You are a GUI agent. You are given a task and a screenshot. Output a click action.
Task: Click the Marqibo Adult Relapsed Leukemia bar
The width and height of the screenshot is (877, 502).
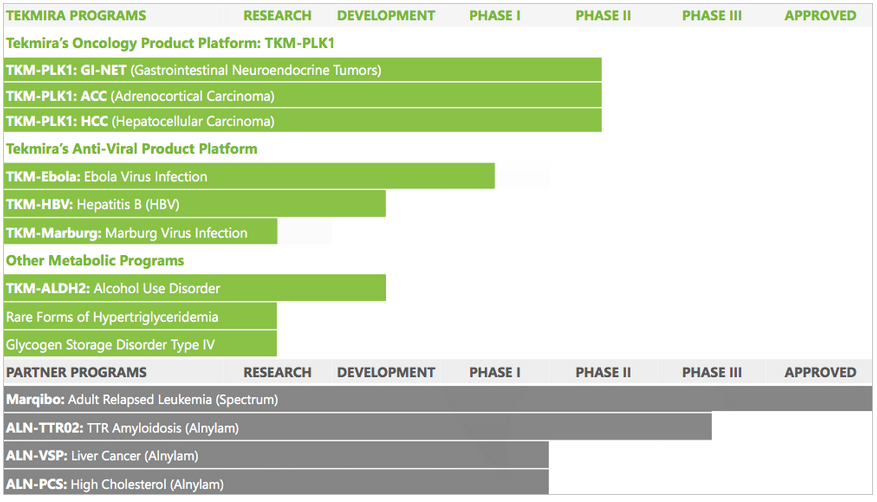(x=438, y=399)
